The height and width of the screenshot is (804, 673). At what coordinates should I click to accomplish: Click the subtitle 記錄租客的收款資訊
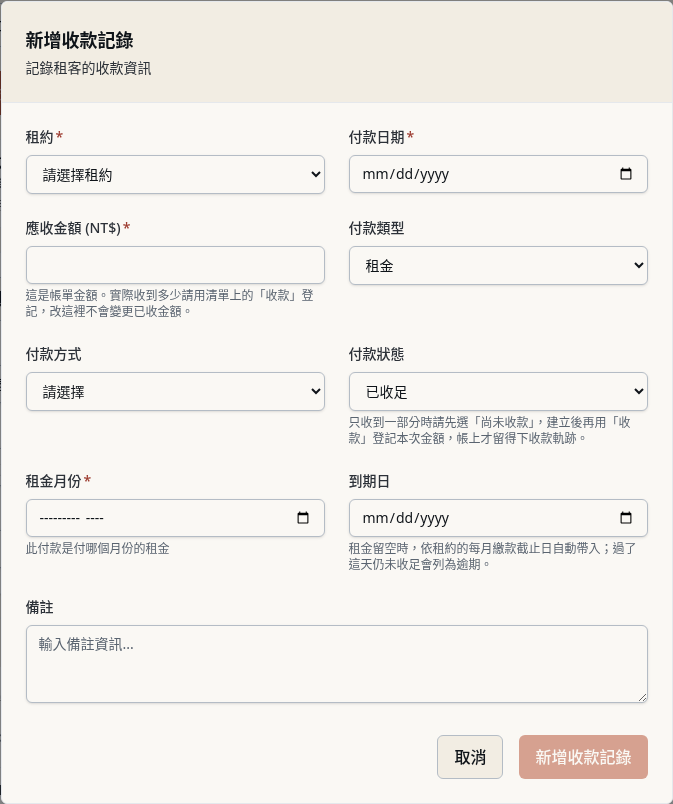tap(88, 68)
